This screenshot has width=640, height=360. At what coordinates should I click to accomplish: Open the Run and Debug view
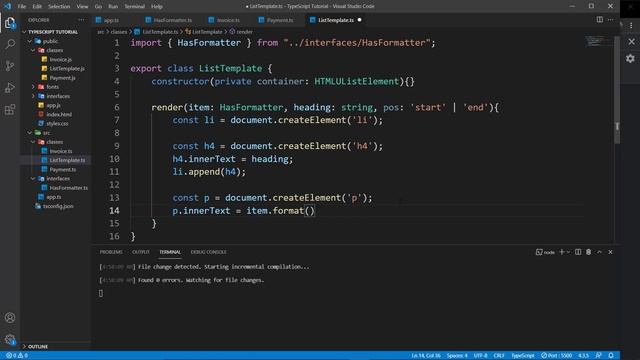click(10, 87)
